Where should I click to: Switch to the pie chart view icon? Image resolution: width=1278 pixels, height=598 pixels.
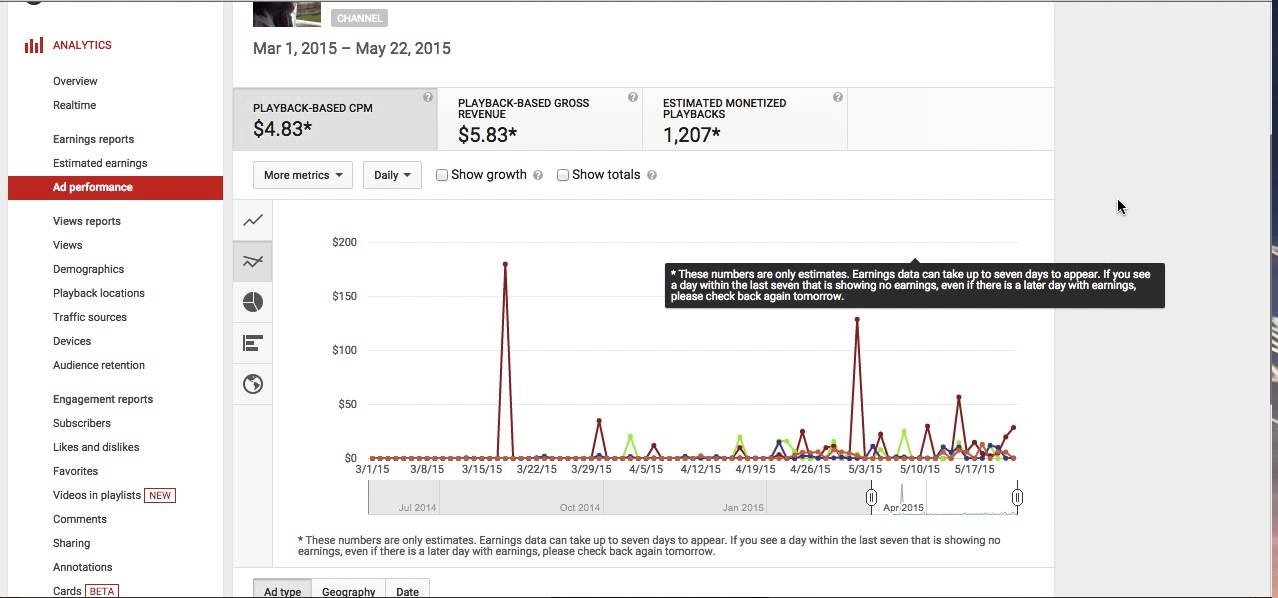253,302
